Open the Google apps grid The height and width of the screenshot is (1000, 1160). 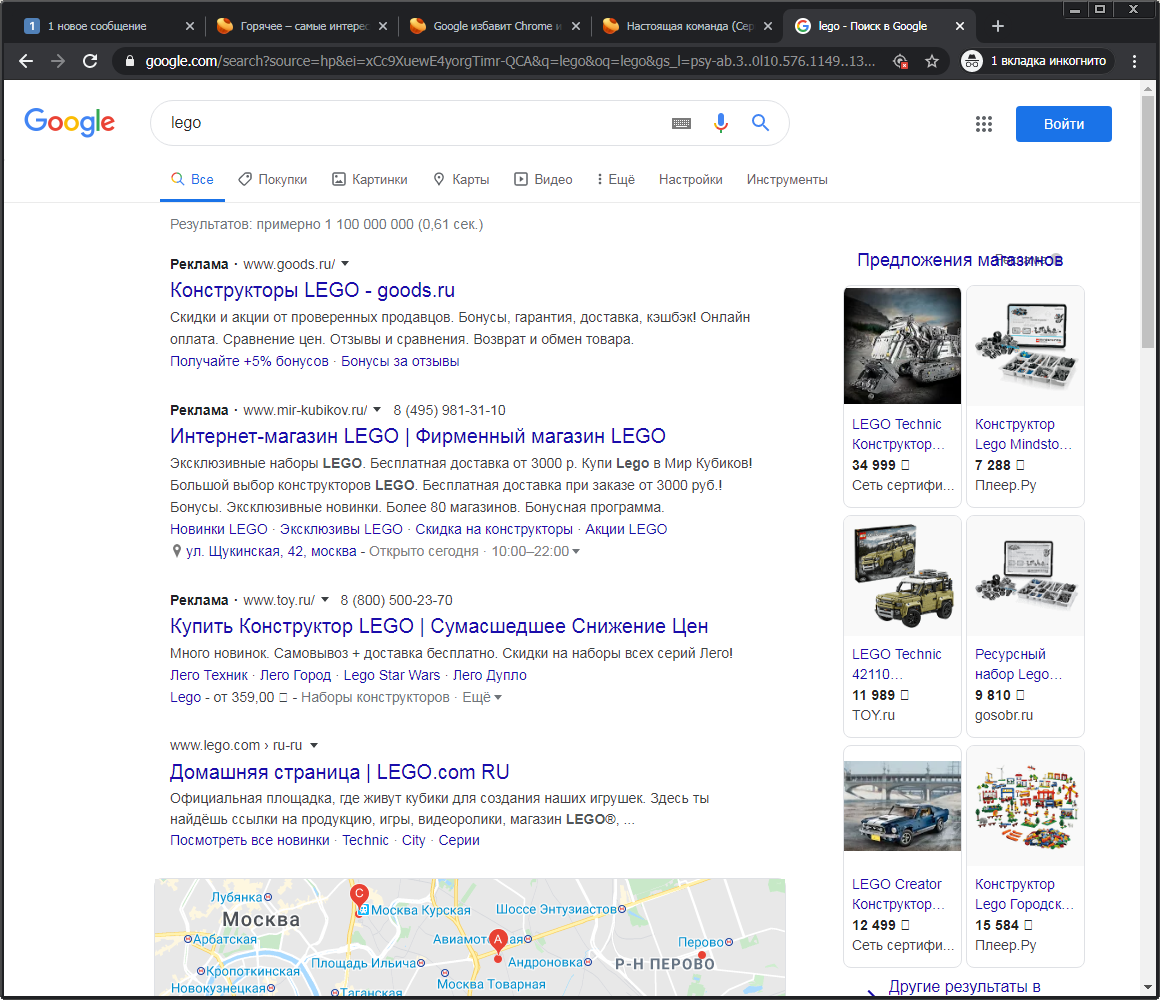(984, 124)
